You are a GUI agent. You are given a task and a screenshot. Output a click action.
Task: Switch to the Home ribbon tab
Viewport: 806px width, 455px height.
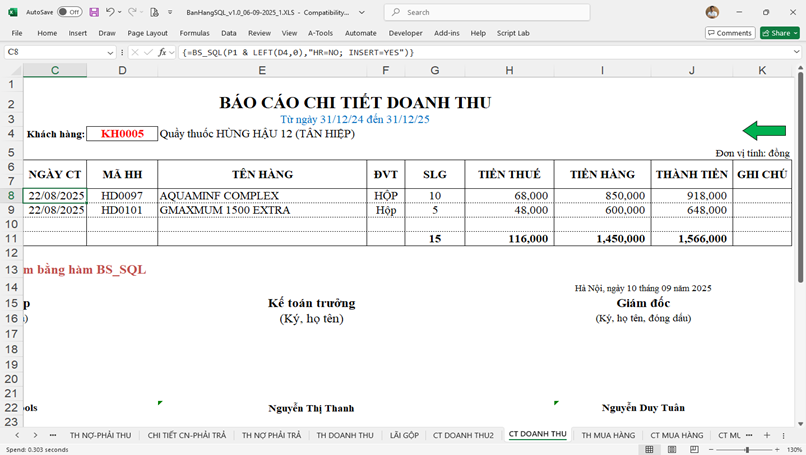(47, 33)
